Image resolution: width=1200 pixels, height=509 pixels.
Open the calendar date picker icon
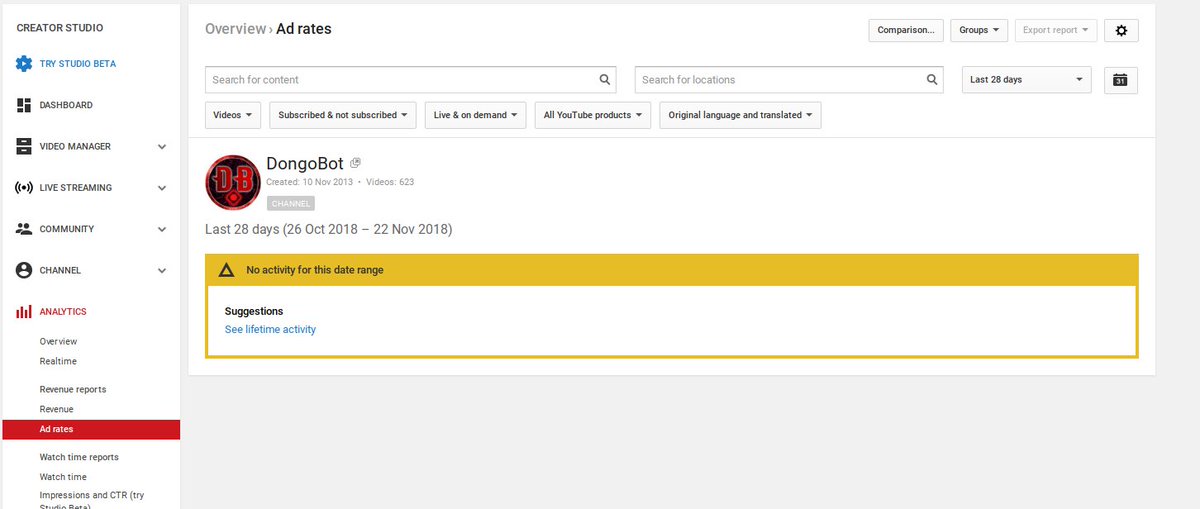(1121, 80)
